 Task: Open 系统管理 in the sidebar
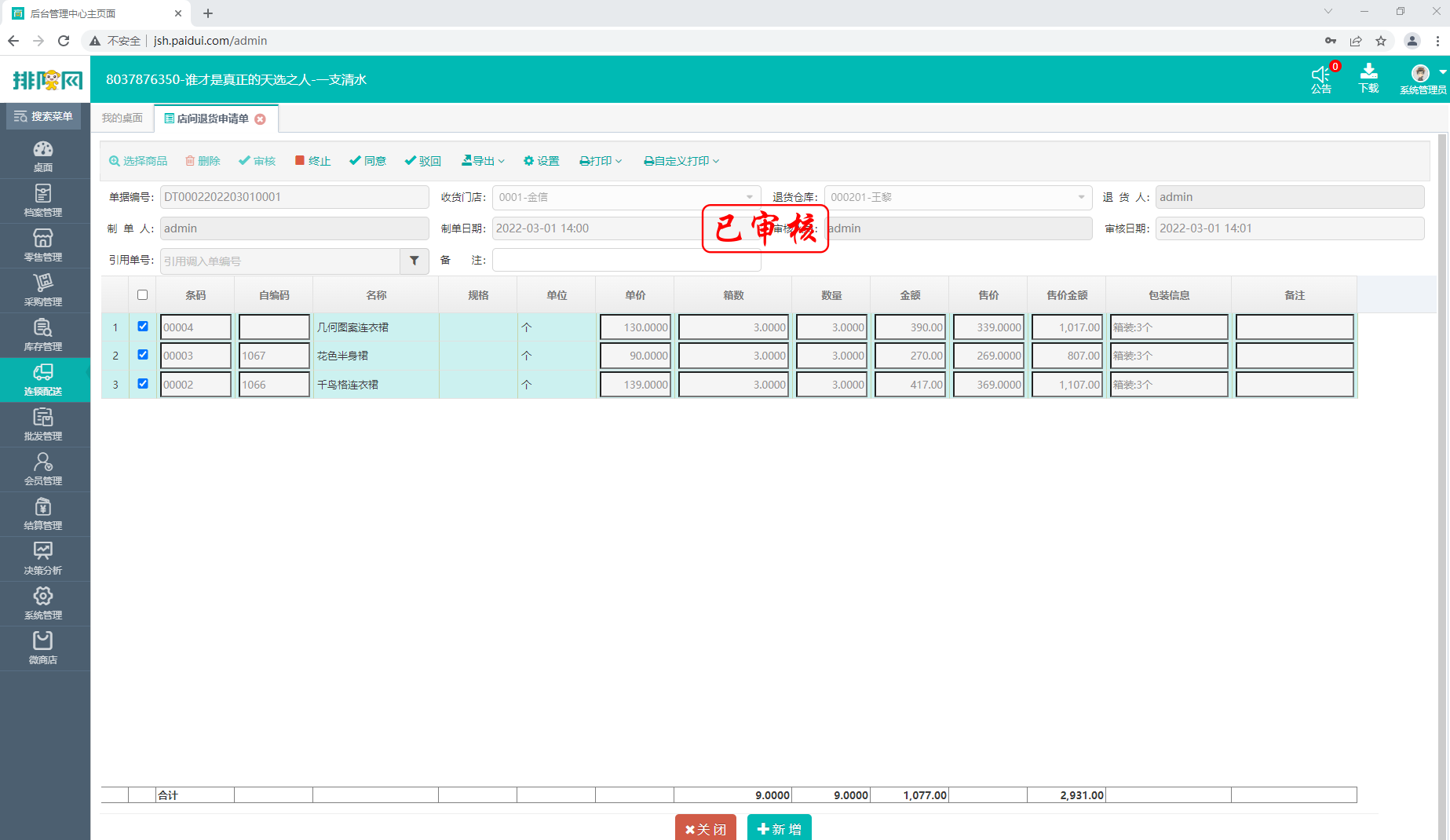tap(43, 604)
